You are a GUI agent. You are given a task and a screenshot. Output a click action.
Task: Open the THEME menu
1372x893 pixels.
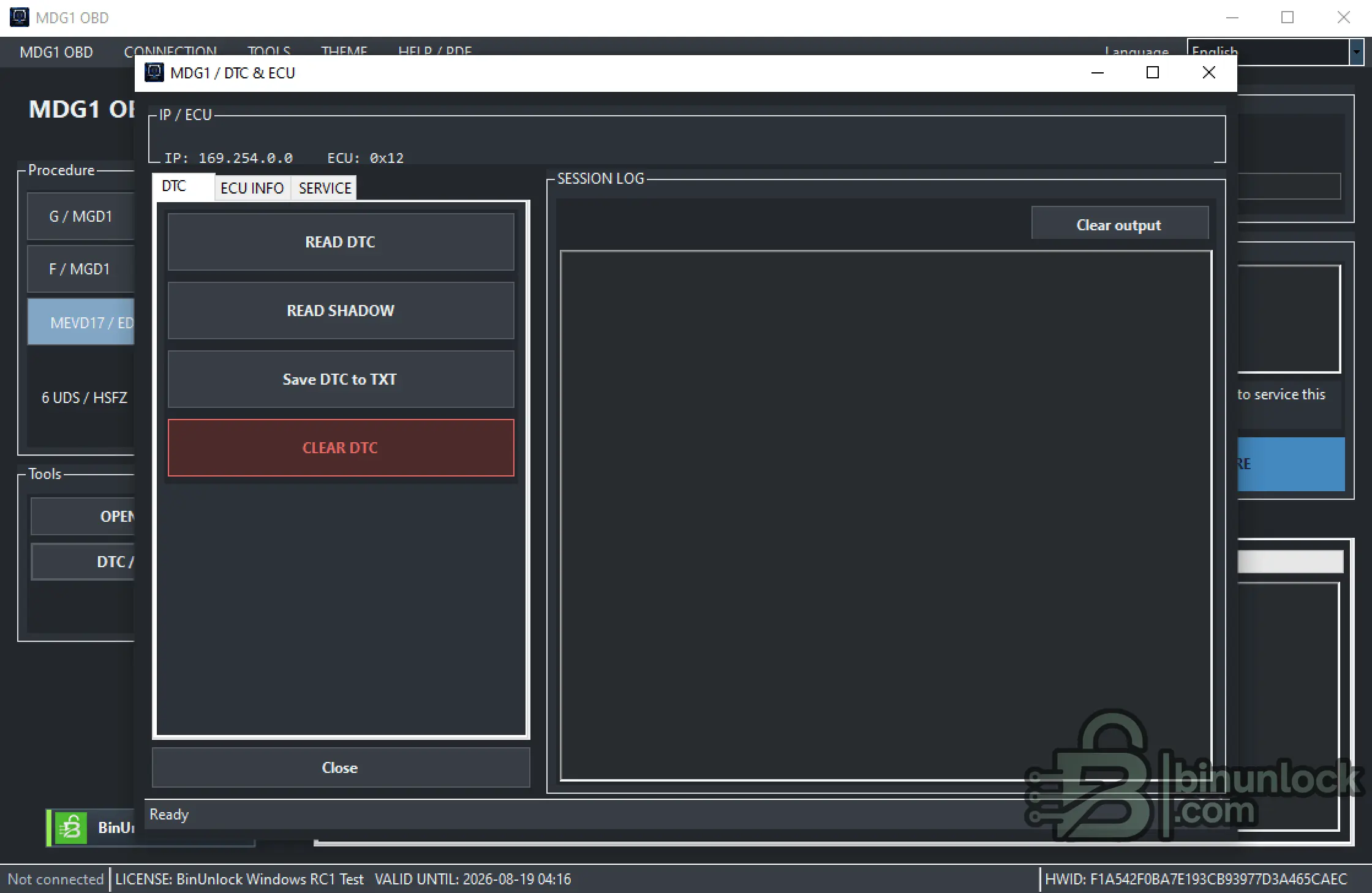344,50
